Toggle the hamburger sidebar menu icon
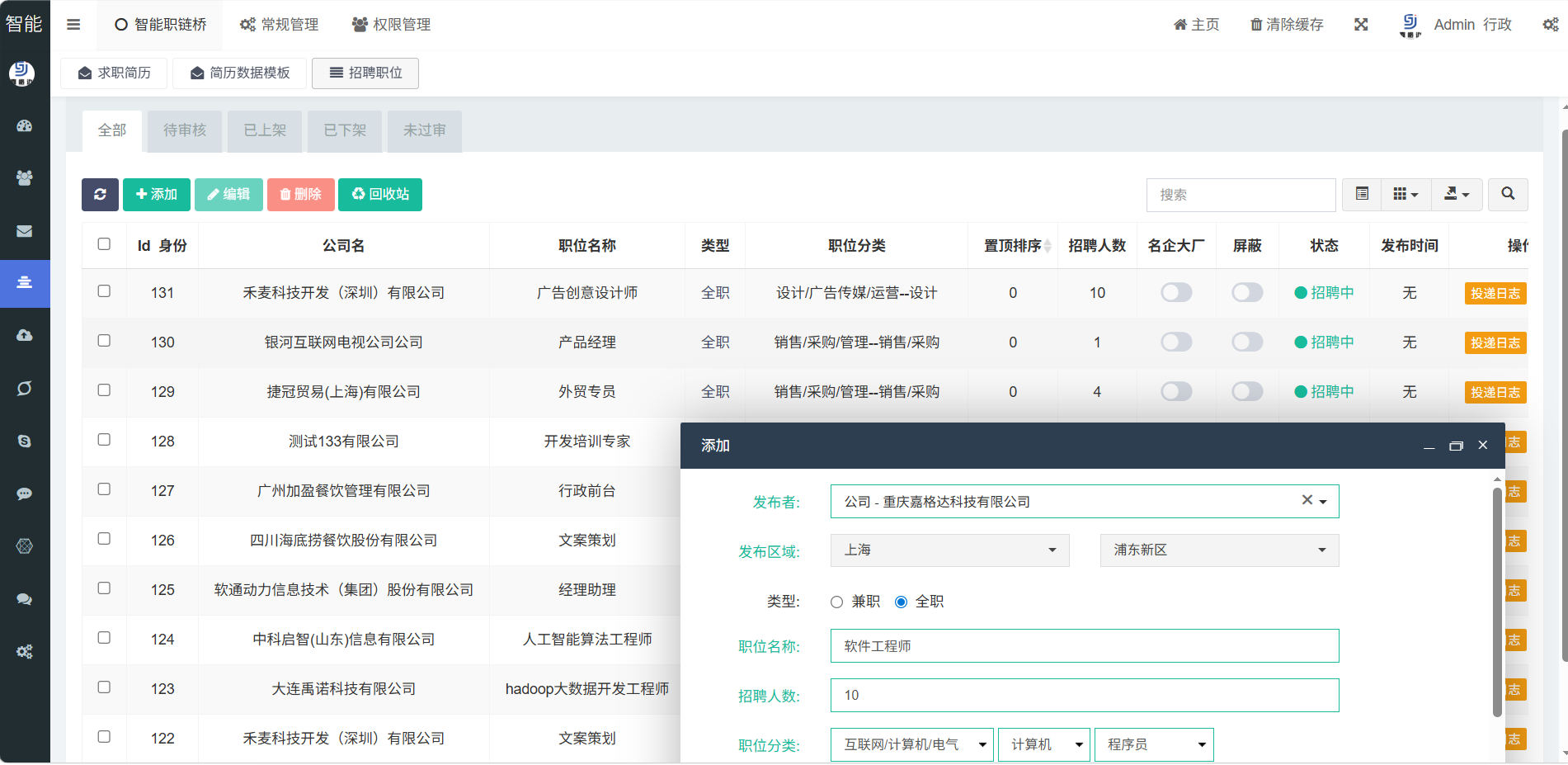1568x765 pixels. click(73, 25)
